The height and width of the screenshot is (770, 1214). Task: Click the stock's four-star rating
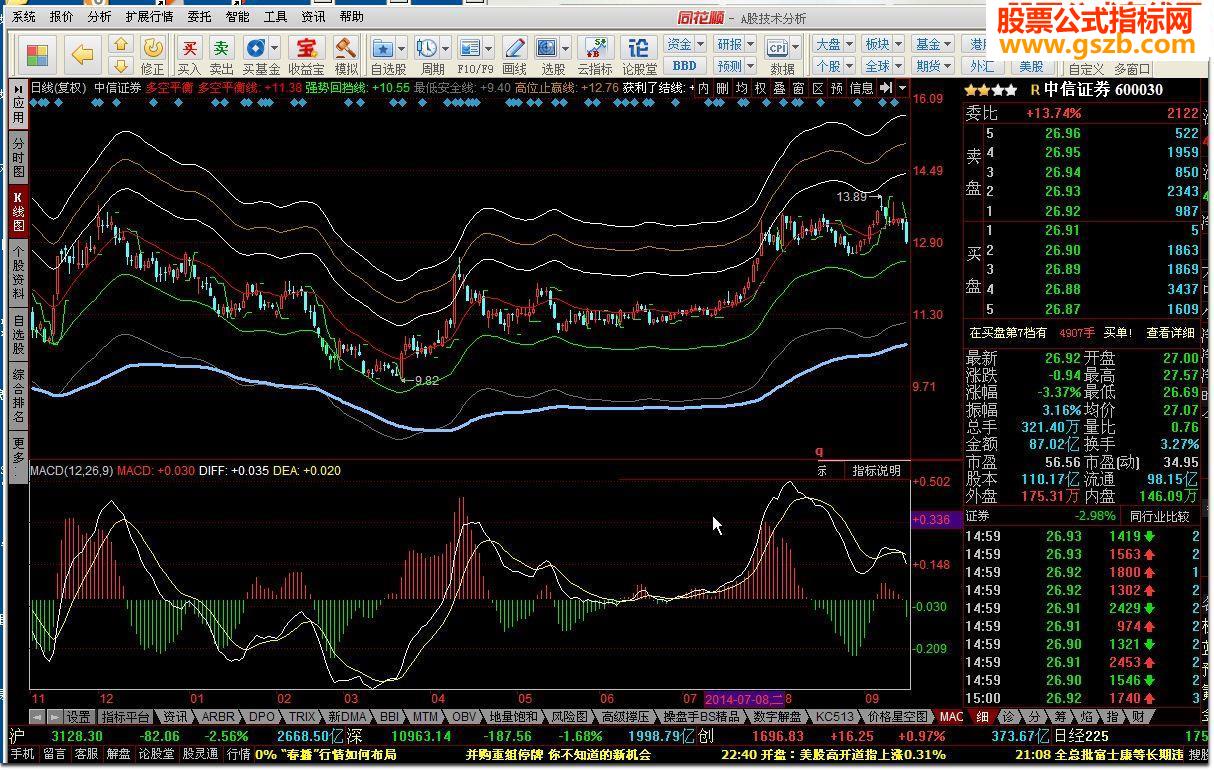[991, 89]
